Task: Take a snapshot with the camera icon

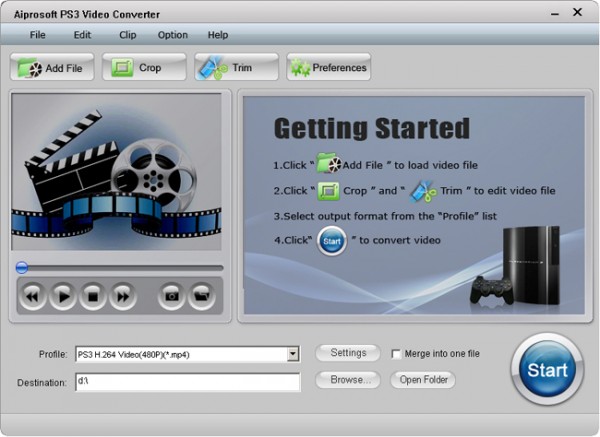Action: point(171,296)
